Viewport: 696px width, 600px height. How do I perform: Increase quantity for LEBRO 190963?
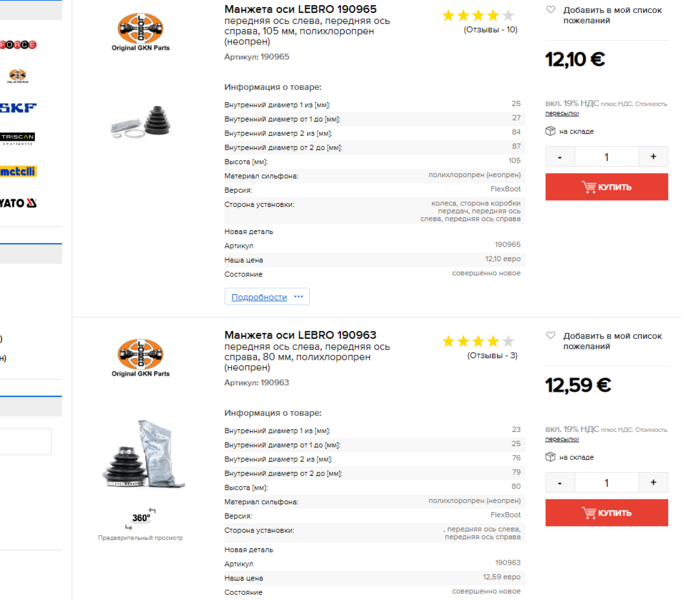pyautogui.click(x=653, y=483)
